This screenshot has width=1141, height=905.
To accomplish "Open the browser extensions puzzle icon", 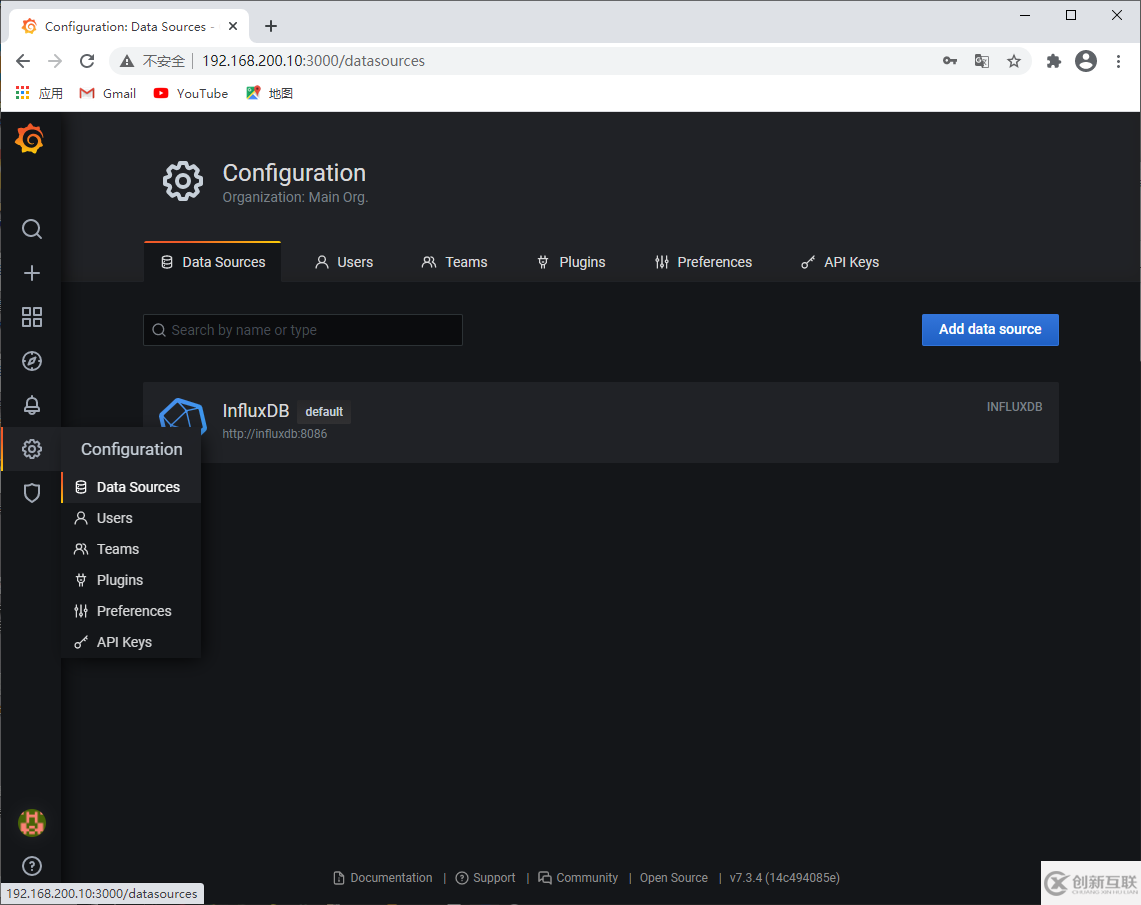I will coord(1054,61).
